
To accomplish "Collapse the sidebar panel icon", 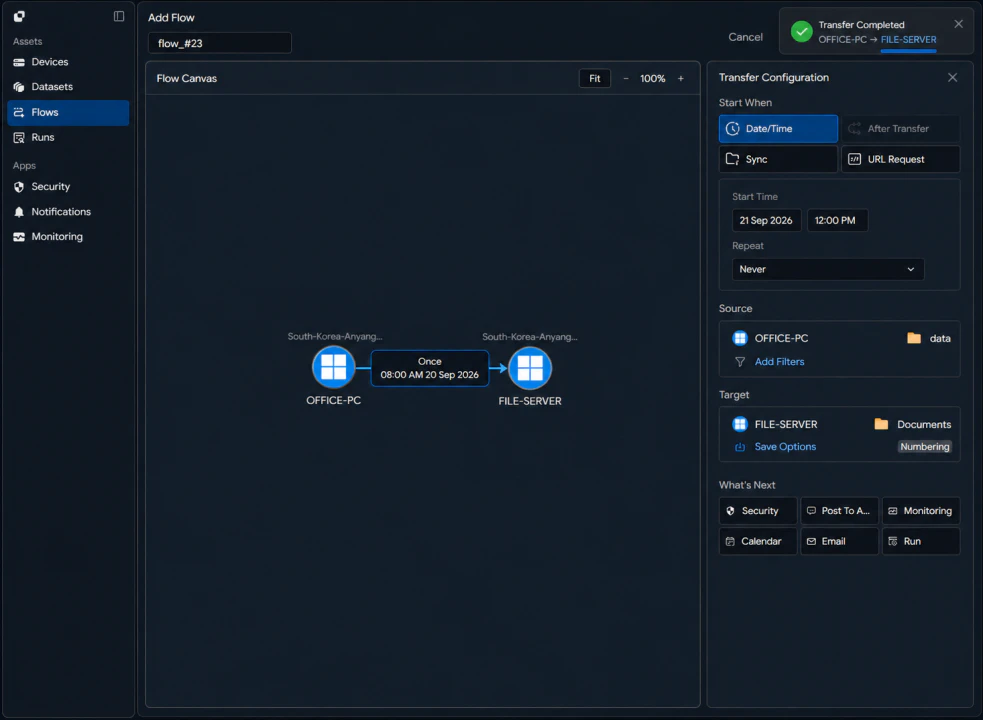I will coord(119,16).
